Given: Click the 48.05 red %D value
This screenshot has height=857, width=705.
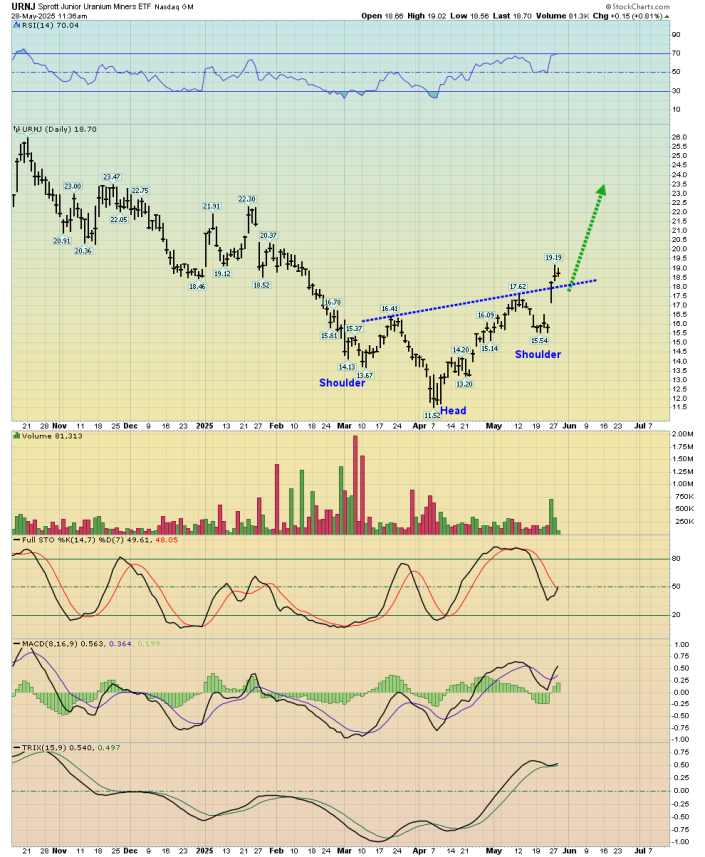Looking at the screenshot, I should (167, 539).
